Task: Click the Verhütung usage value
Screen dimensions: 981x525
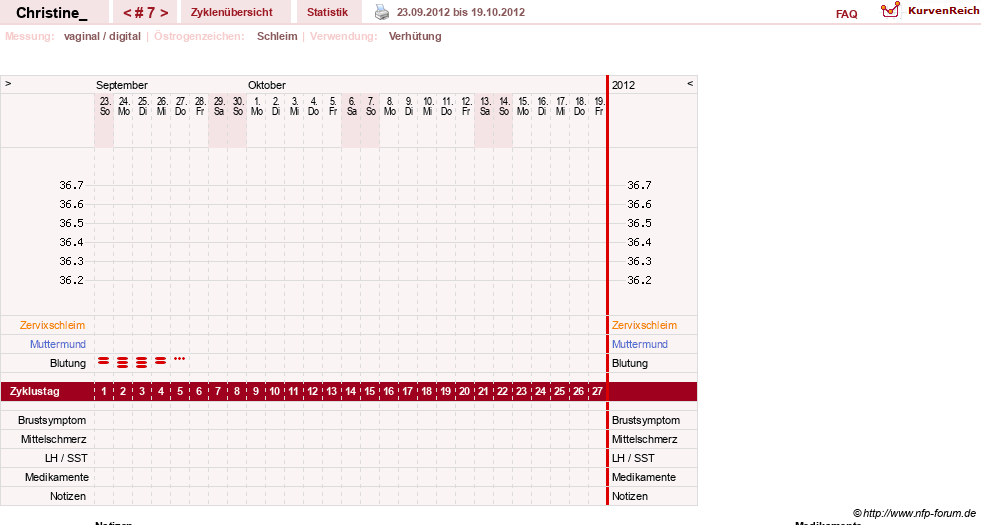Action: 415,36
